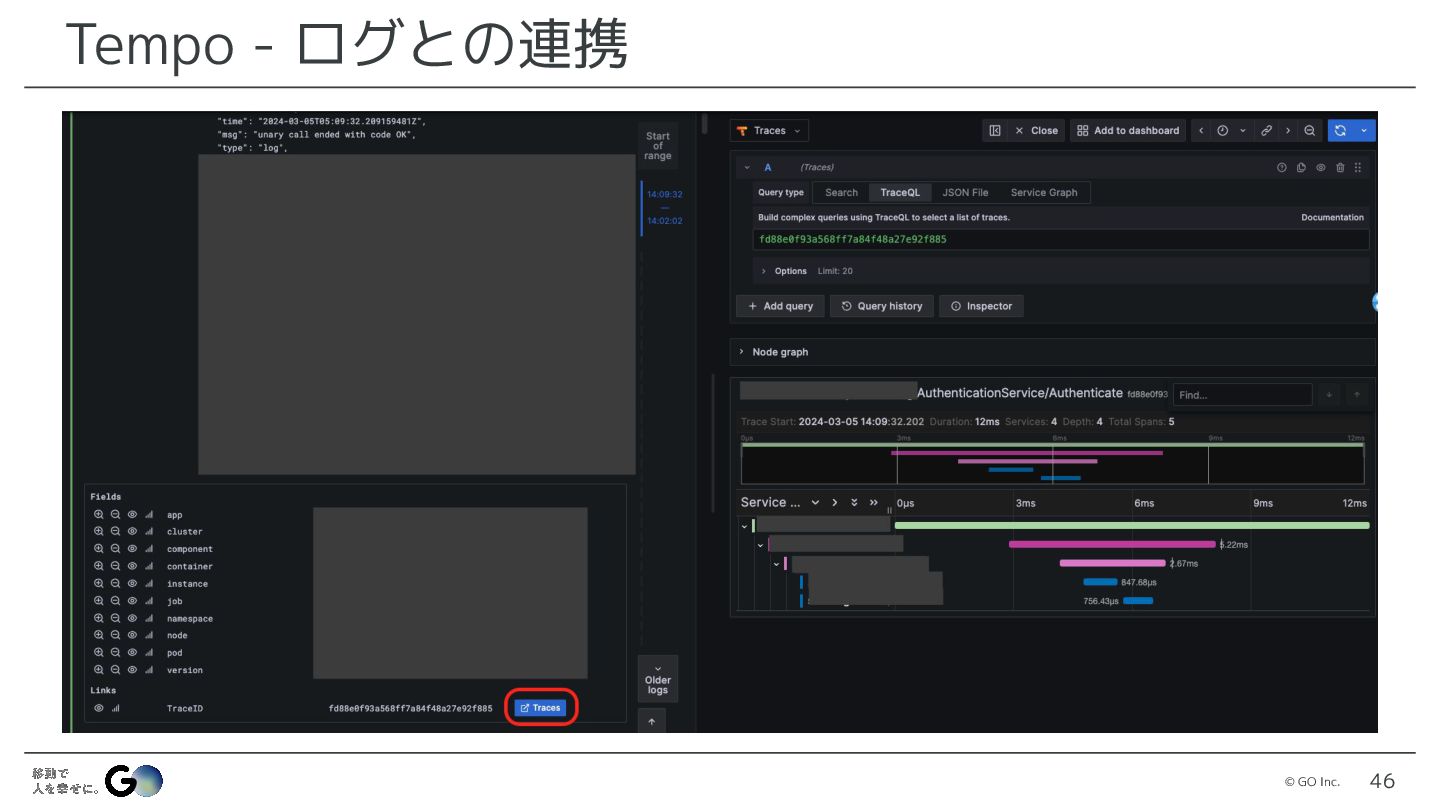The image size is (1440, 810).
Task: Copy the shortened link with the chain icon
Action: (x=1266, y=131)
